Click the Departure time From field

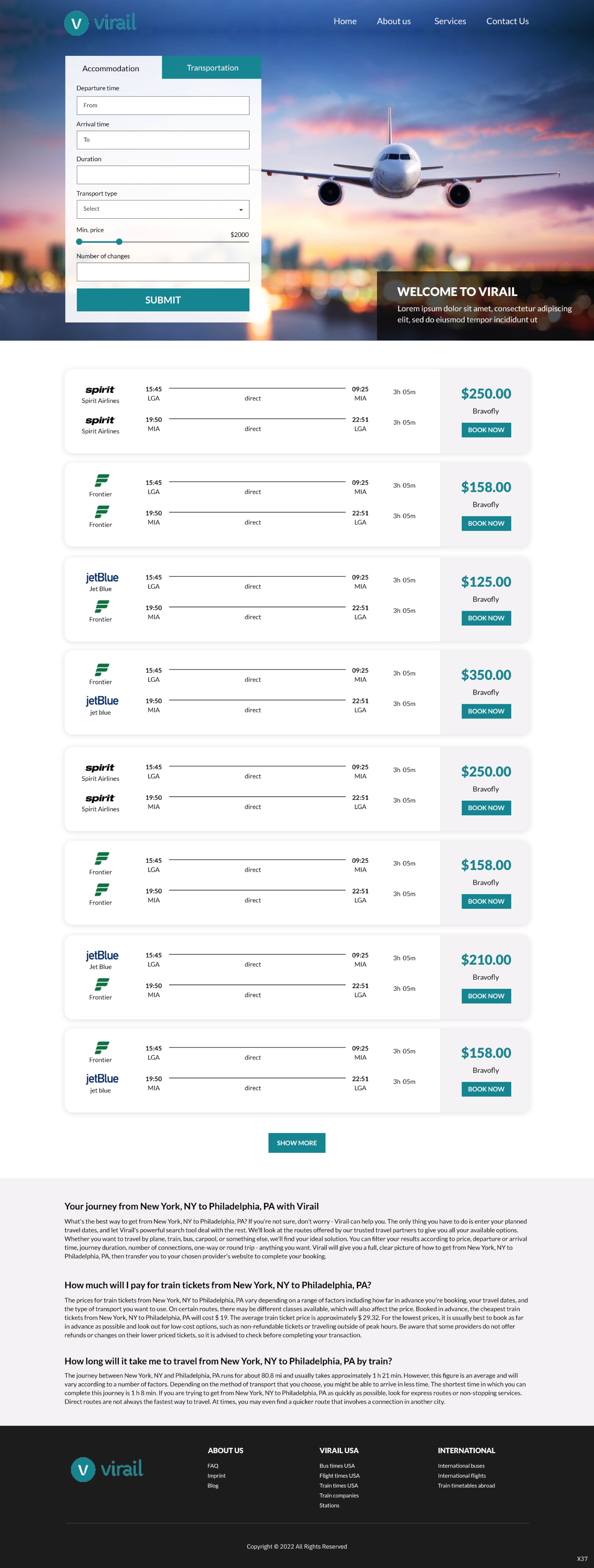coord(162,105)
